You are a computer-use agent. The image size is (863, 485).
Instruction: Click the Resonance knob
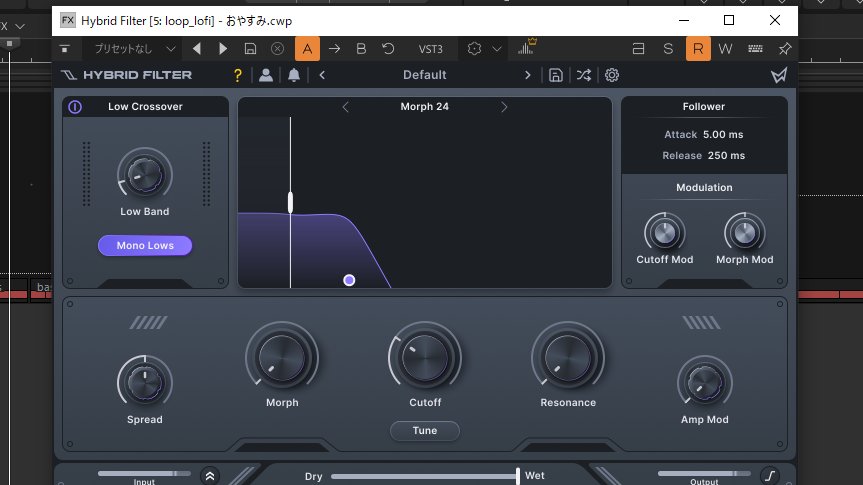[568, 358]
